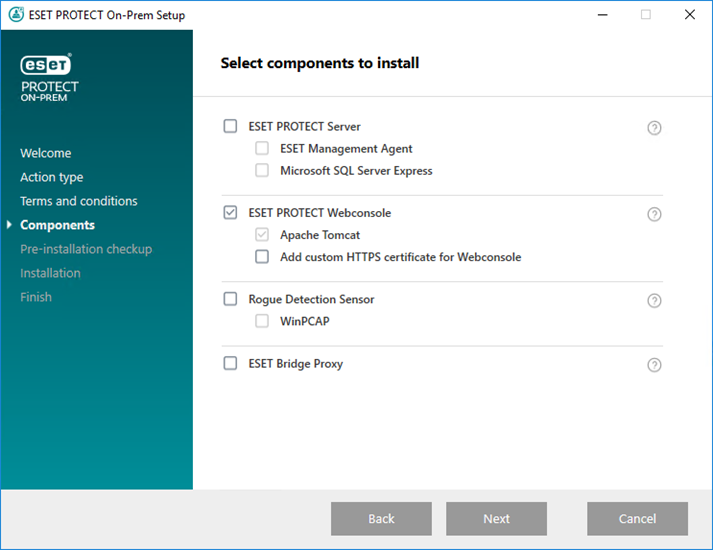
Task: Toggle ESET Management Agent checkbox
Action: (262, 149)
